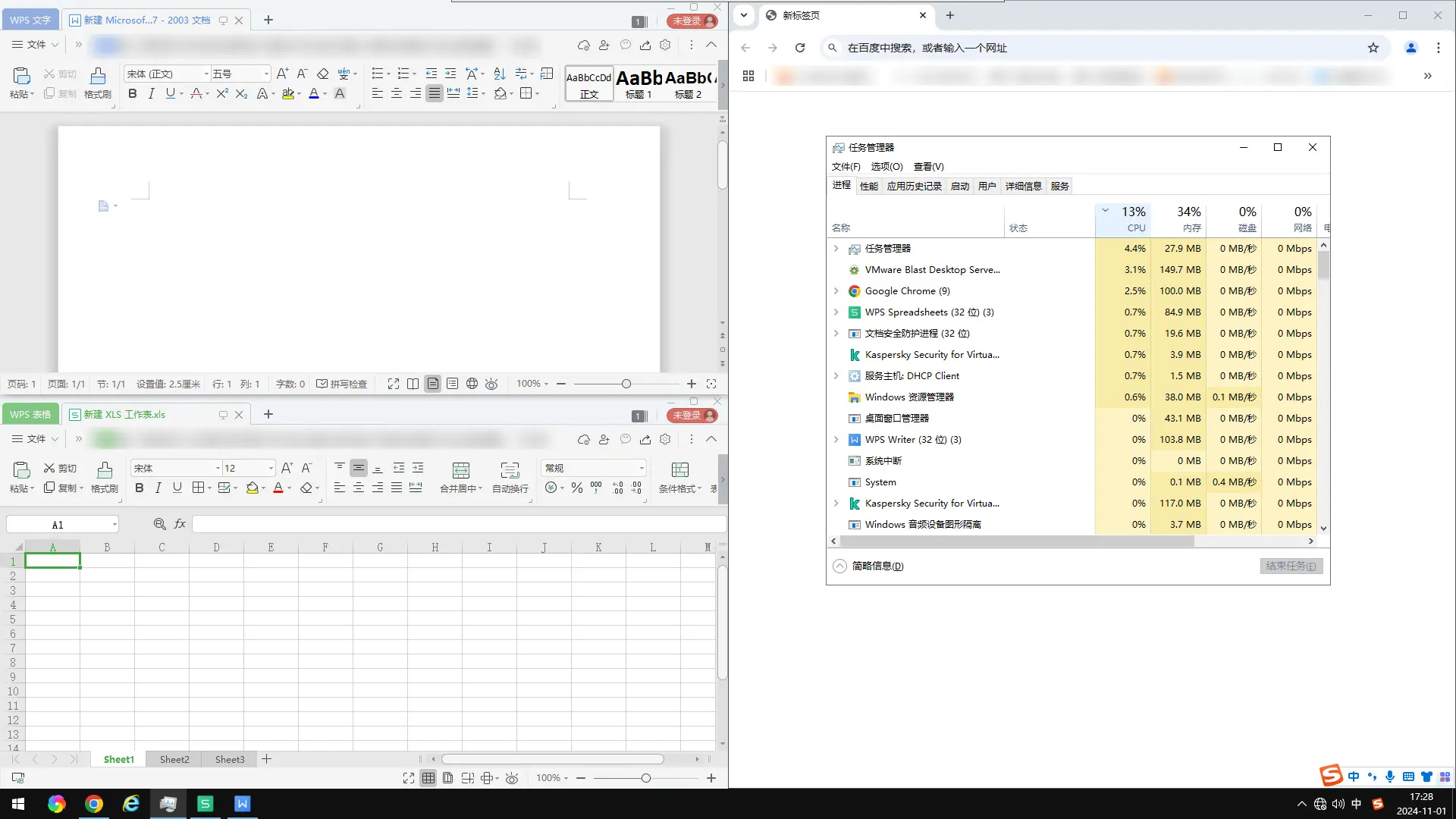Click the zoom slider in WPS Writer status bar
1456x819 pixels.
click(x=626, y=384)
